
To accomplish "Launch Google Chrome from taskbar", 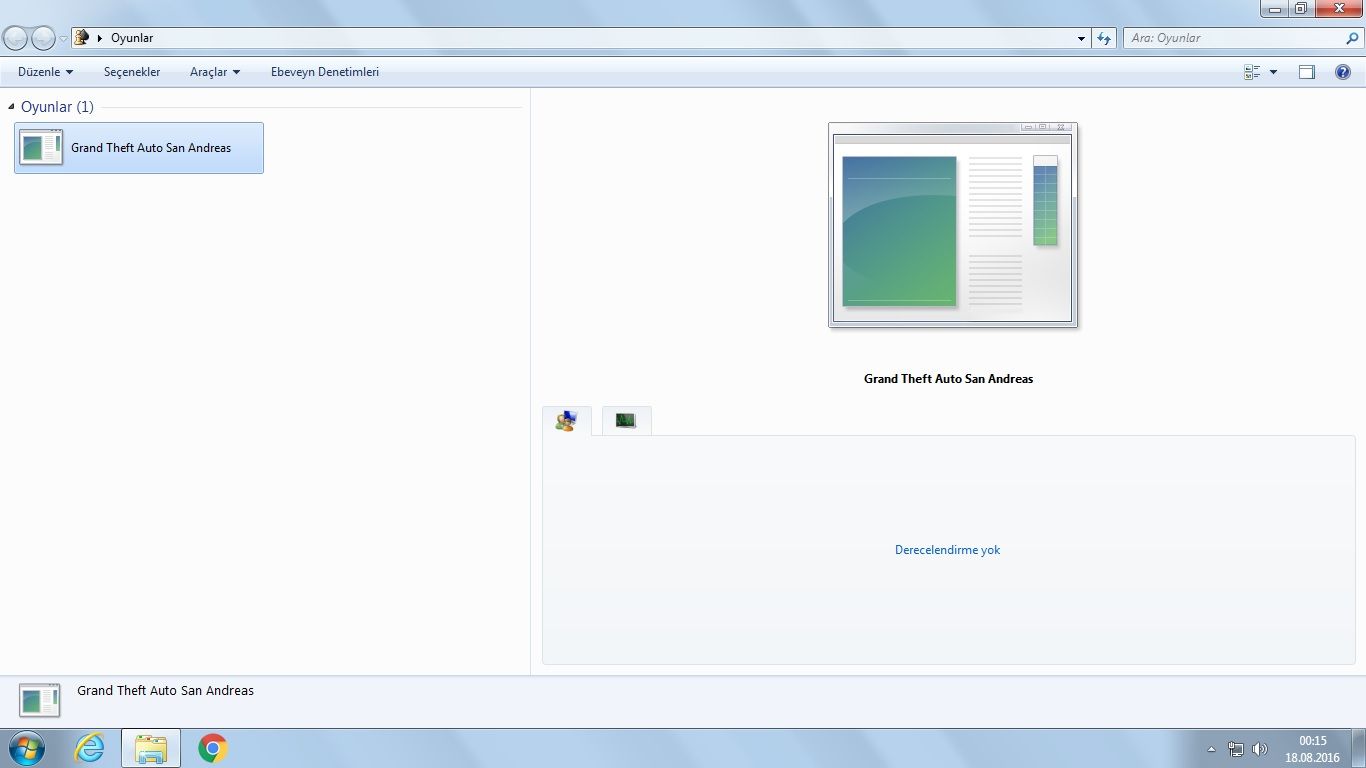I will [x=212, y=748].
